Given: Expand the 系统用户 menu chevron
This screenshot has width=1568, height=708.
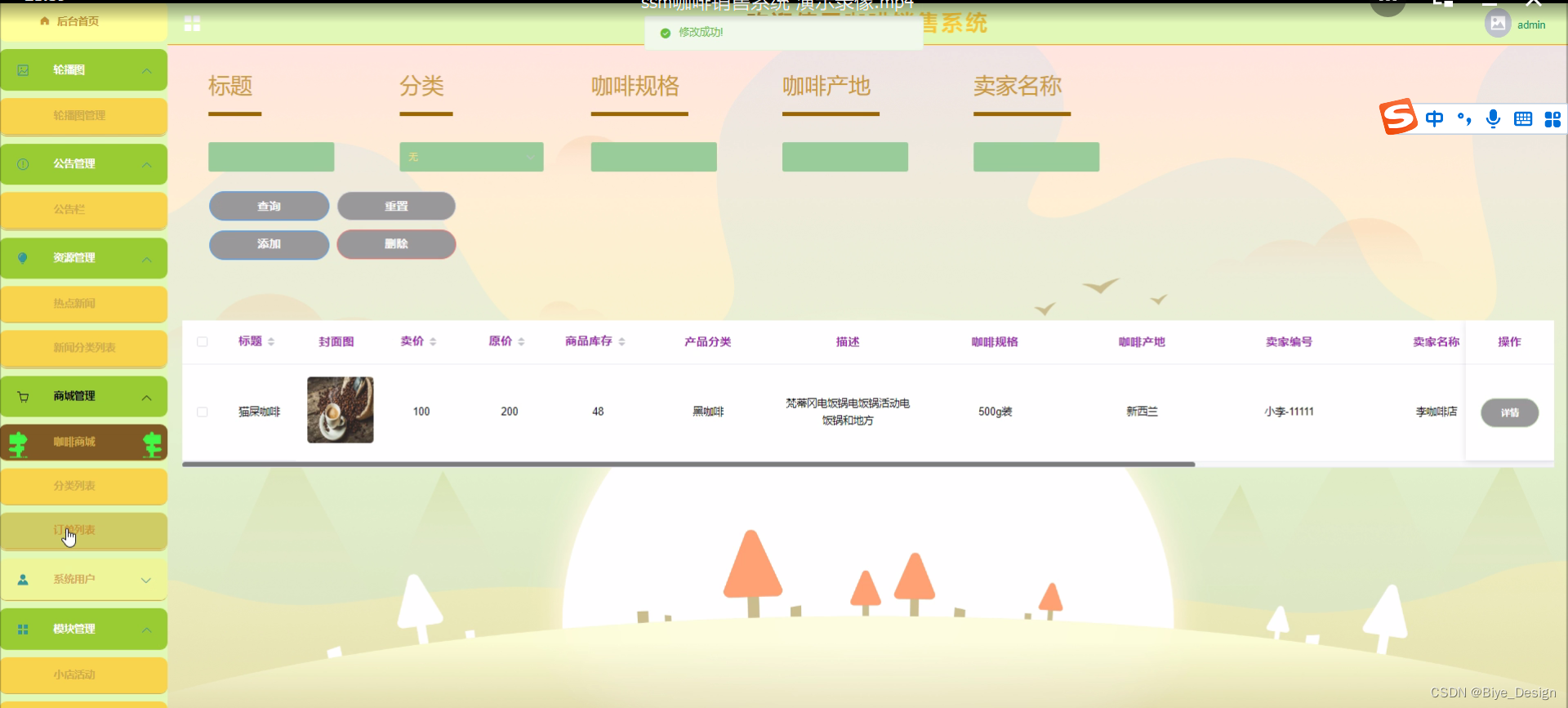Looking at the screenshot, I should [147, 581].
